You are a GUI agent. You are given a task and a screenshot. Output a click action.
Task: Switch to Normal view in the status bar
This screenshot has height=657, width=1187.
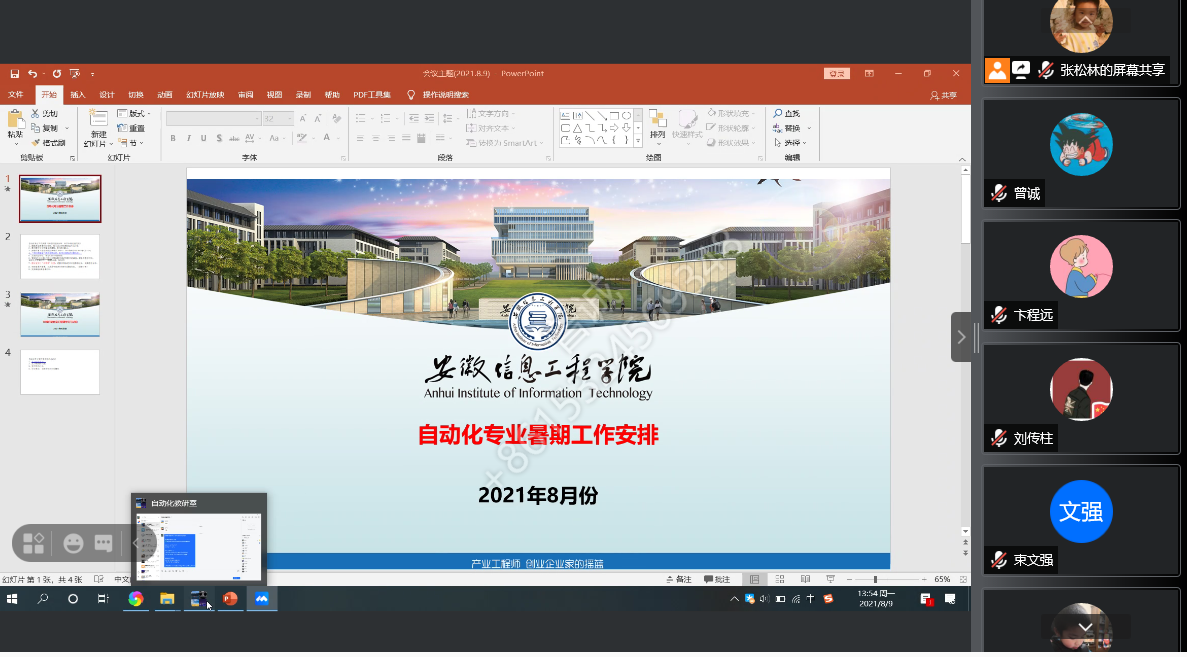(754, 580)
